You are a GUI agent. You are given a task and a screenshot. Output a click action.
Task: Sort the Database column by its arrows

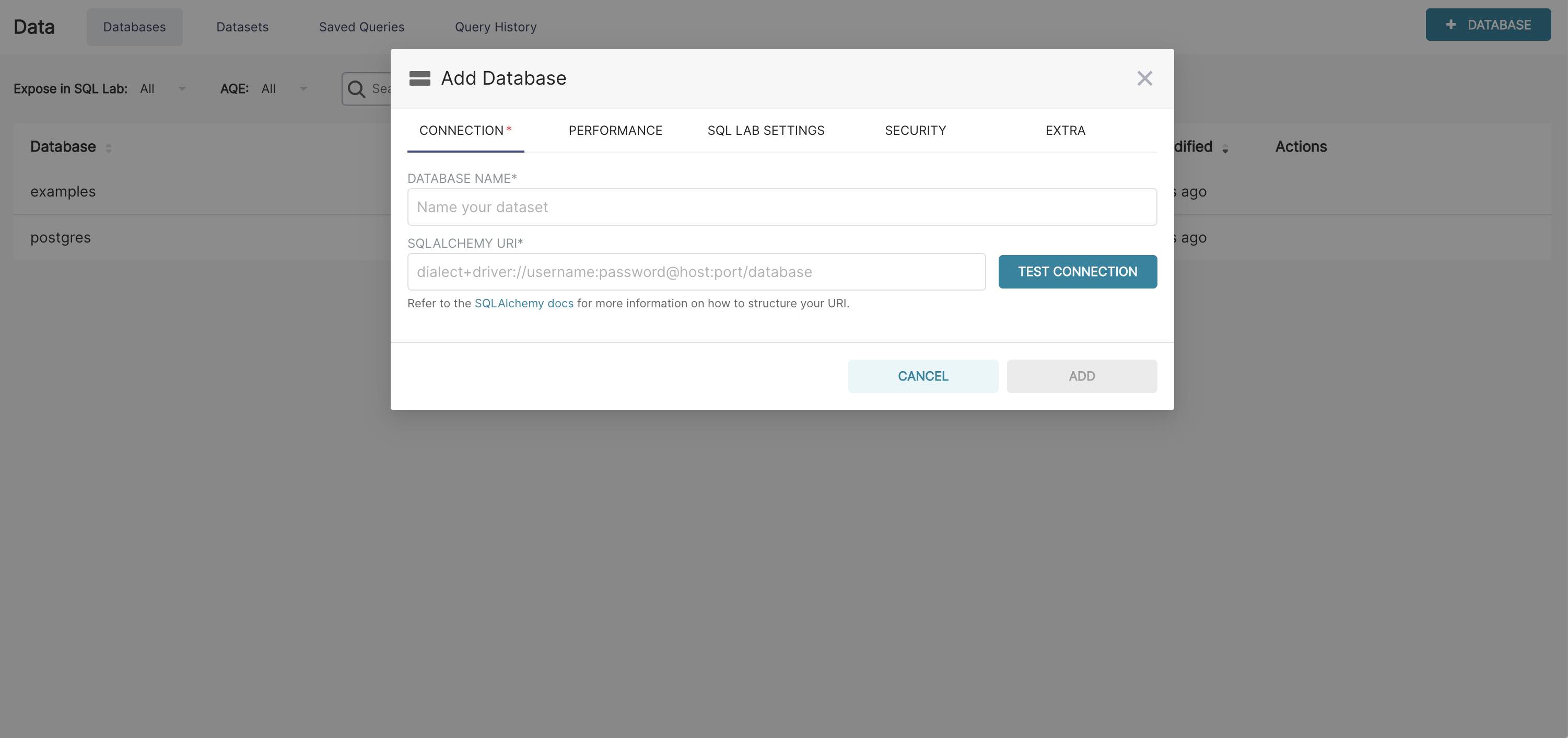pyautogui.click(x=110, y=148)
